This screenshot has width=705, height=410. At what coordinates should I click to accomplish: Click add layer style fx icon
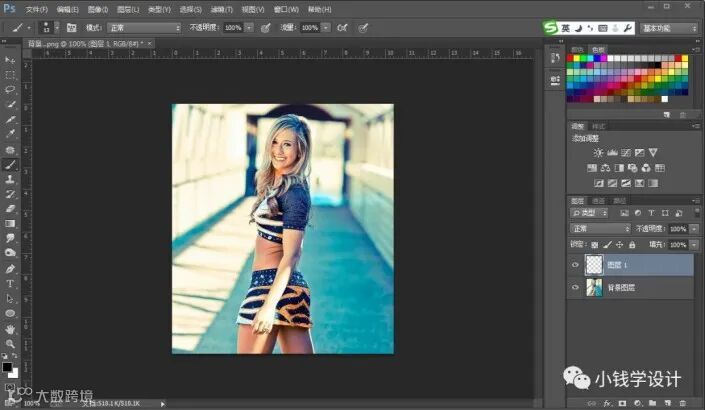point(607,403)
